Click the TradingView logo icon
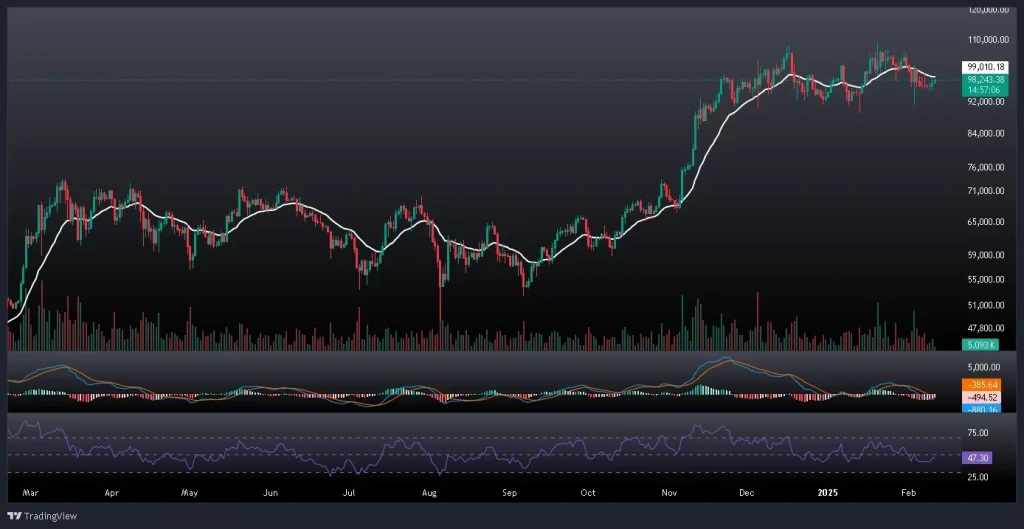This screenshot has width=1024, height=529. tap(14, 517)
